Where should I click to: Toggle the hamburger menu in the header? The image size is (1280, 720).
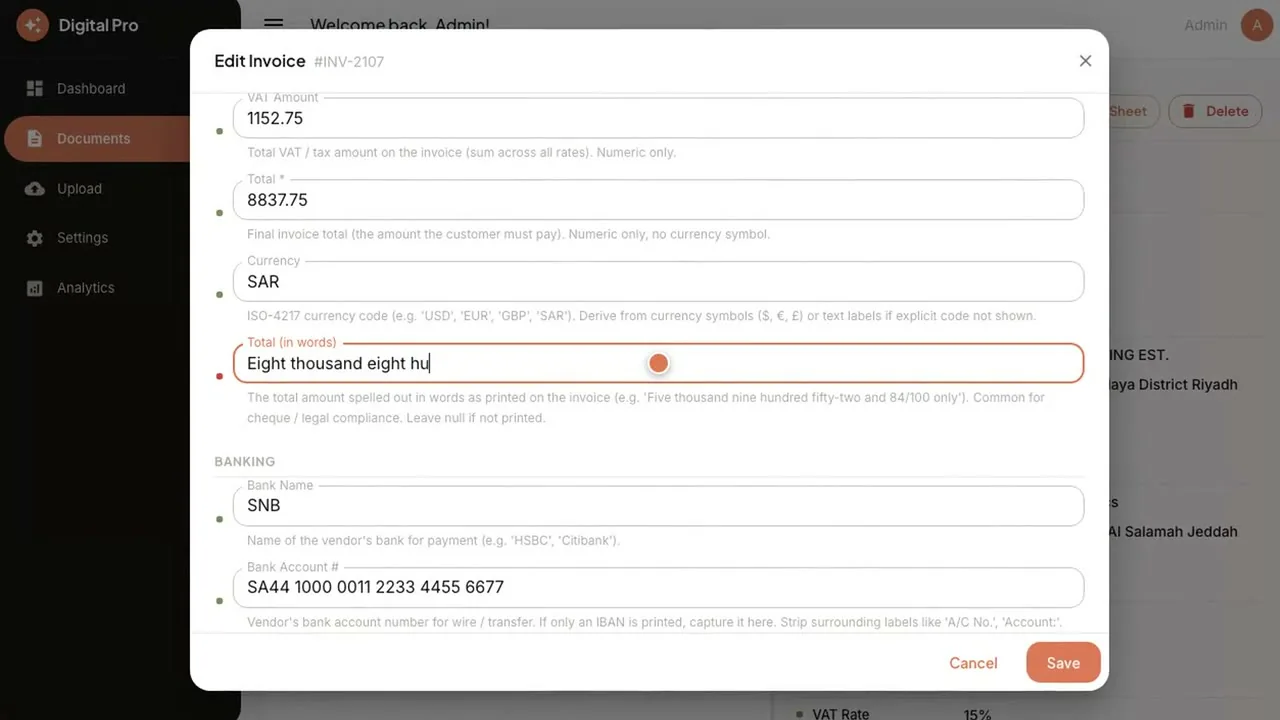pos(273,25)
